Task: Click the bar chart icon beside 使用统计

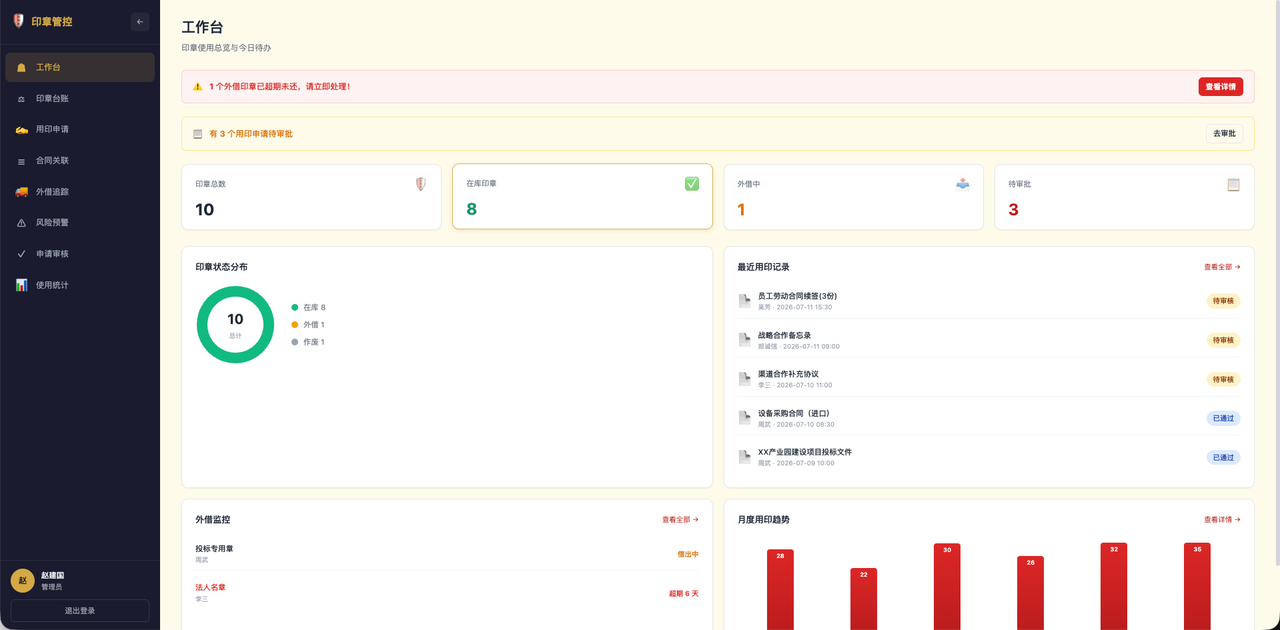Action: [22, 284]
